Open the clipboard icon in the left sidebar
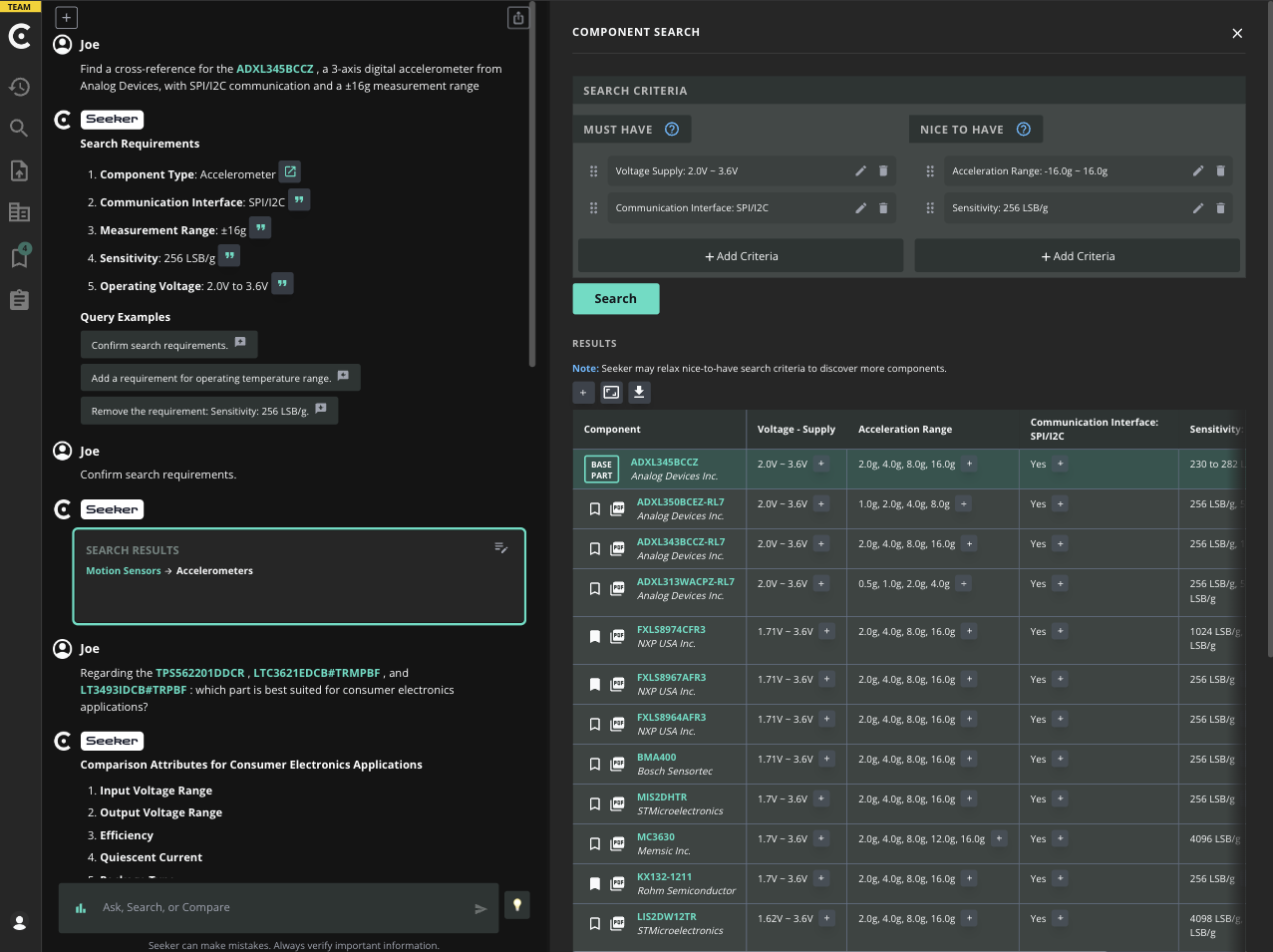The height and width of the screenshot is (952, 1273). (x=19, y=300)
